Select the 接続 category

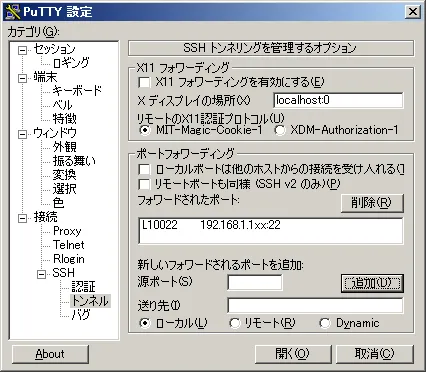pyautogui.click(x=45, y=217)
